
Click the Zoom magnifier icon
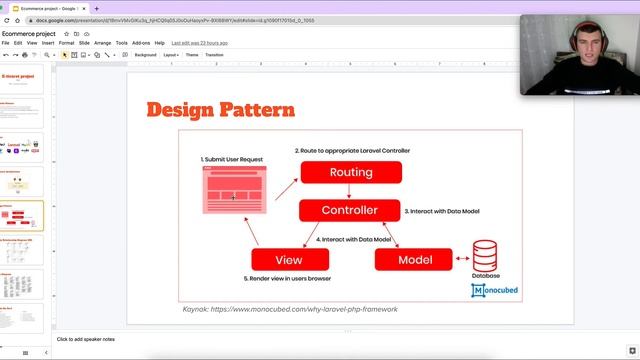(x=47, y=55)
